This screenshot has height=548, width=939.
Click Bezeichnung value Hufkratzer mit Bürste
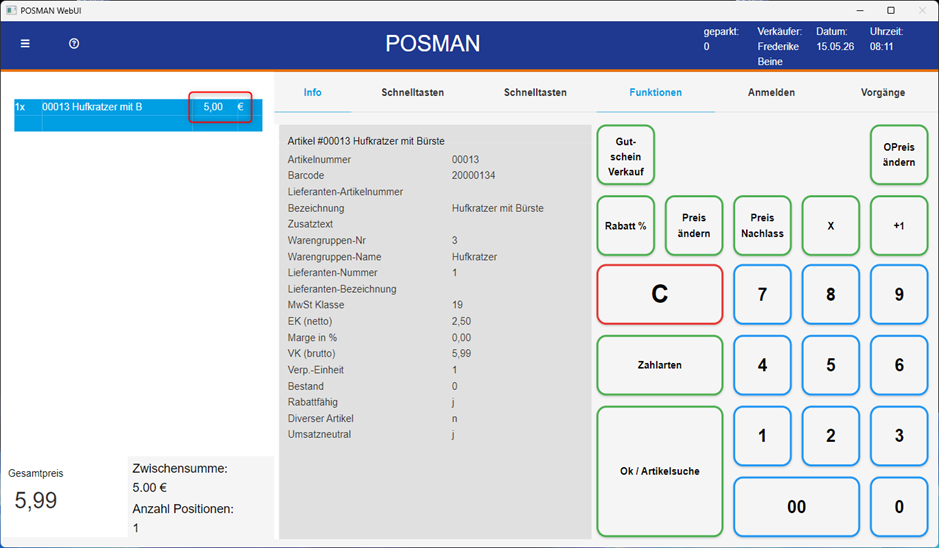(498, 208)
